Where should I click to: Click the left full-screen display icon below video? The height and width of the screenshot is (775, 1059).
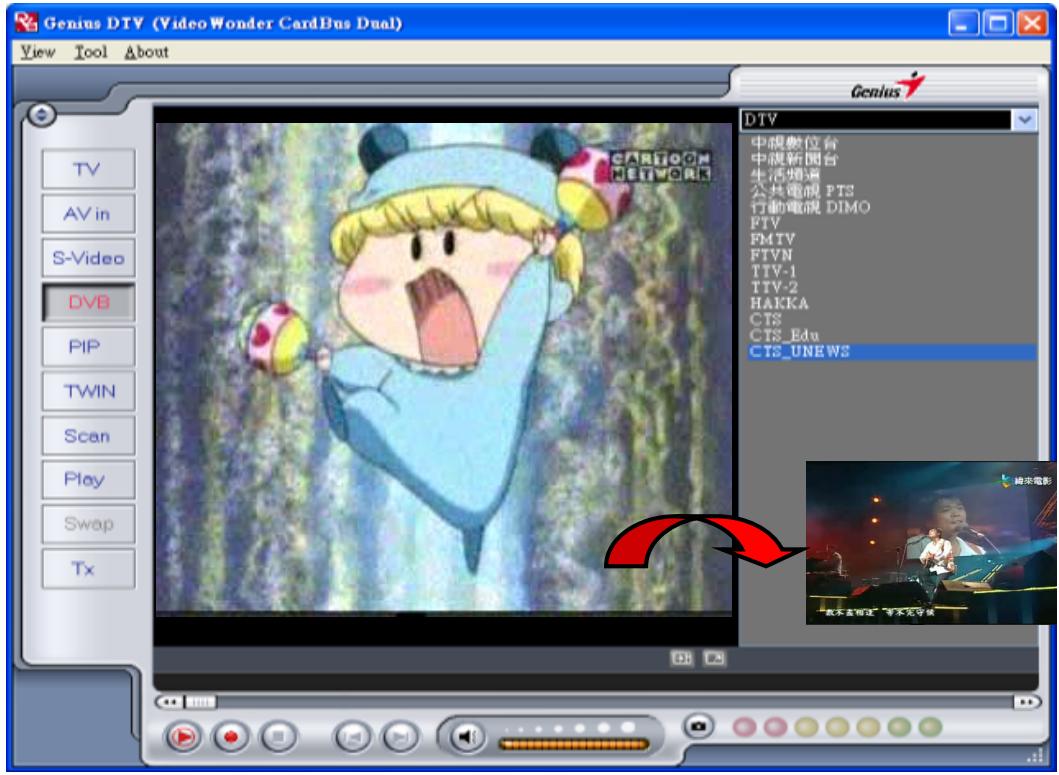tap(681, 658)
